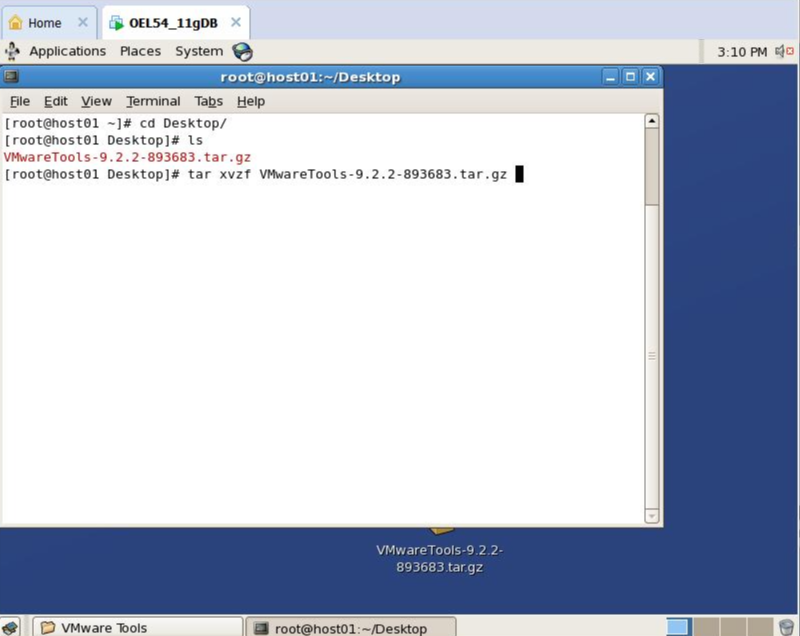The height and width of the screenshot is (636, 800).
Task: Open the Trash icon in bottom panel
Action: coord(787,627)
